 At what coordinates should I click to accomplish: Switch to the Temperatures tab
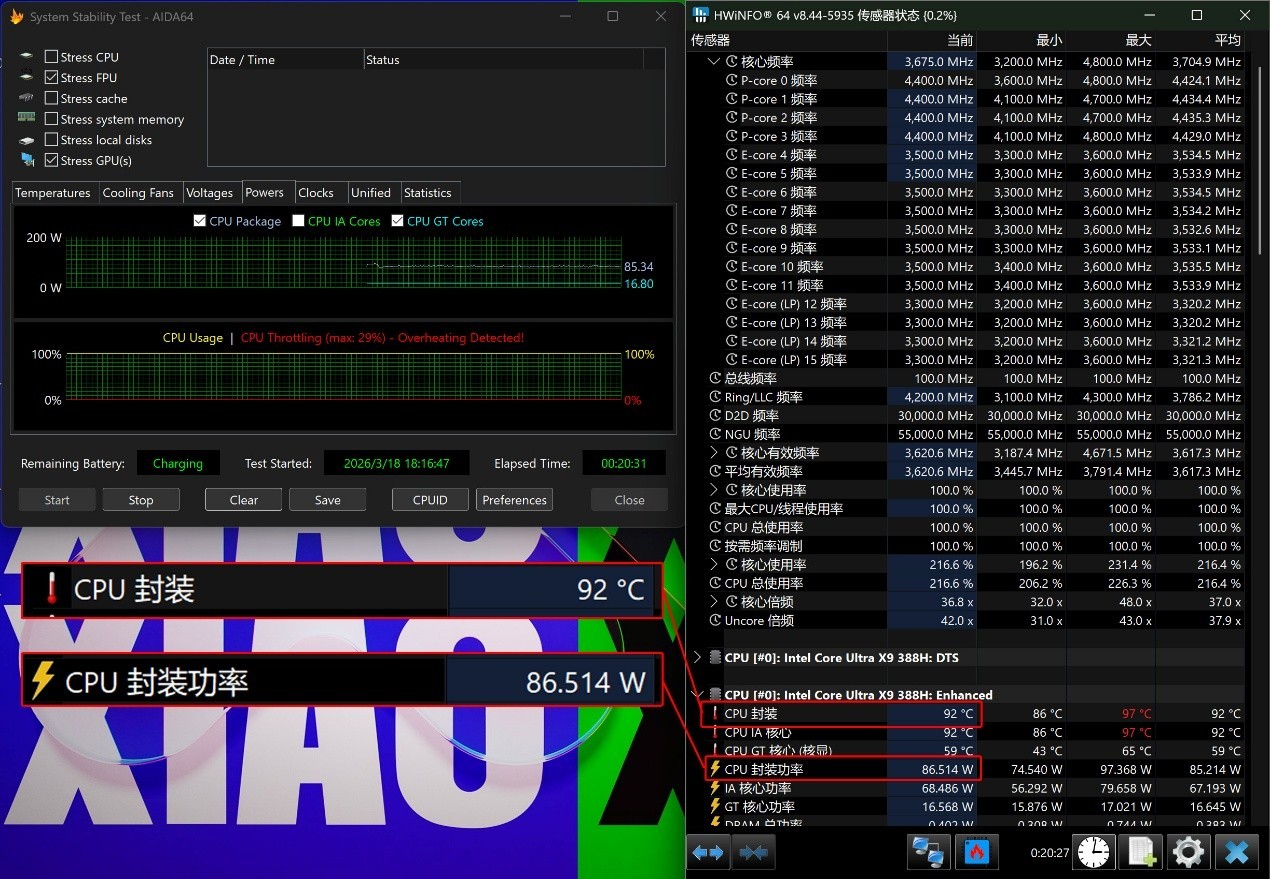pos(53,193)
